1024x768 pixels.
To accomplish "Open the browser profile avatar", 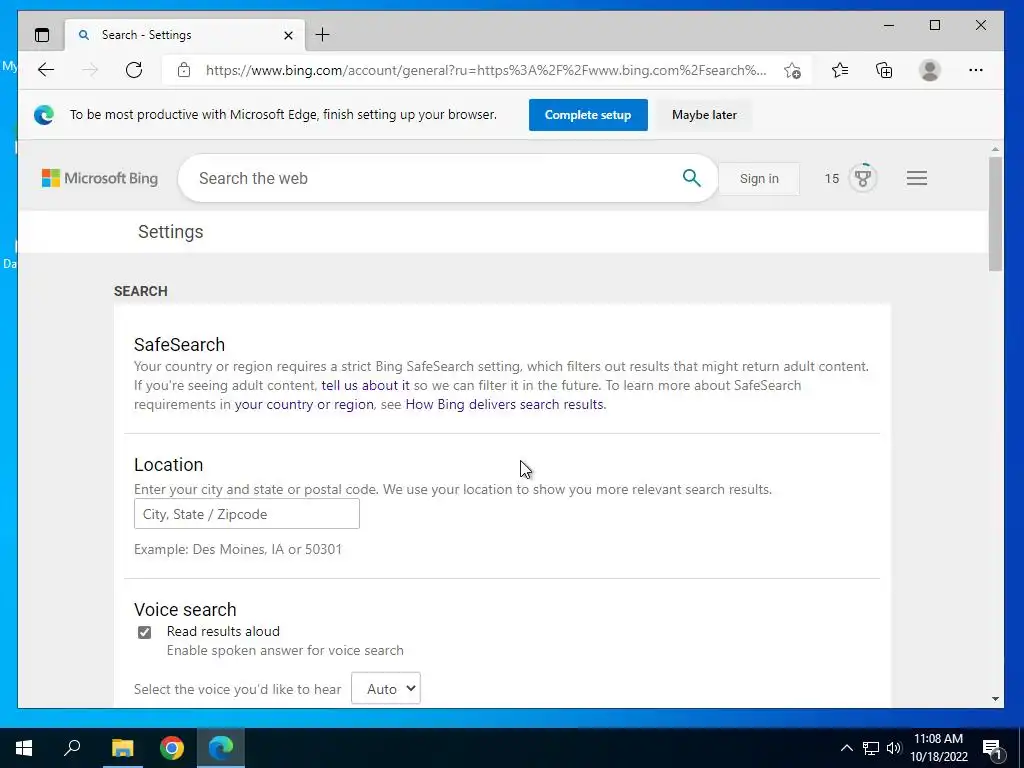I will click(929, 70).
